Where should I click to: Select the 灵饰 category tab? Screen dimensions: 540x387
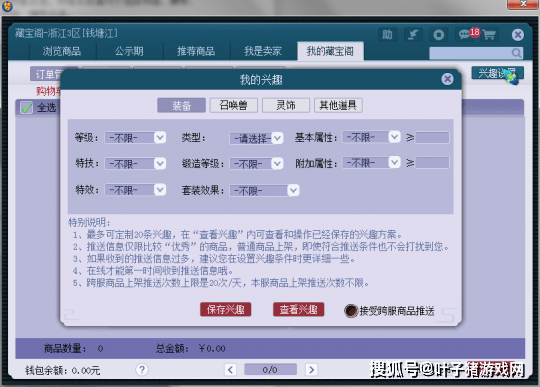(286, 105)
